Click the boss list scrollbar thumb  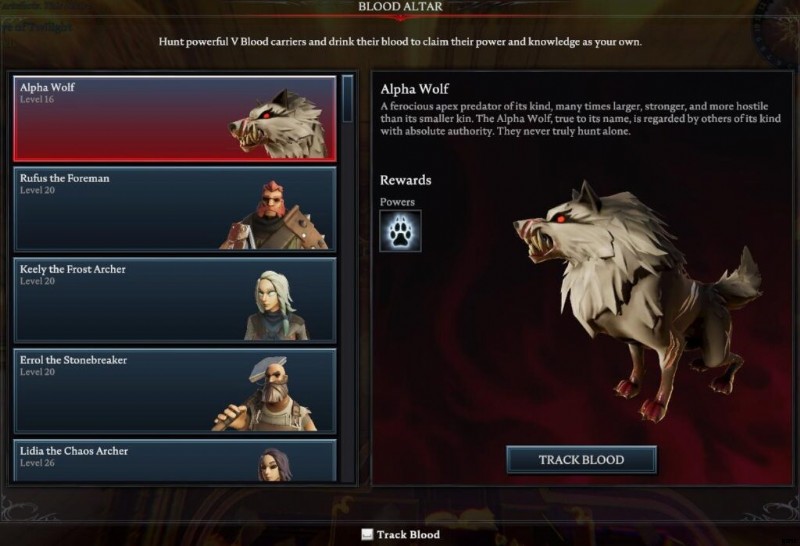348,98
